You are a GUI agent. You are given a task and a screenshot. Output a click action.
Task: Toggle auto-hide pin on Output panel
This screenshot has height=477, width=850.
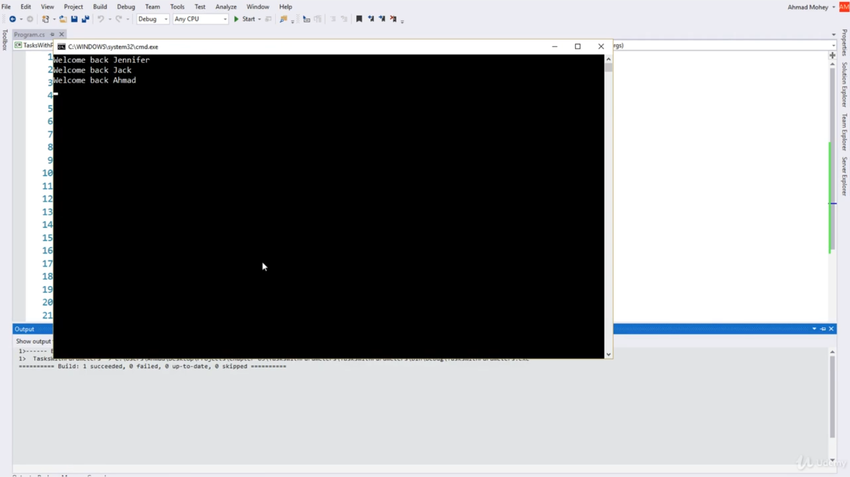[823, 329]
